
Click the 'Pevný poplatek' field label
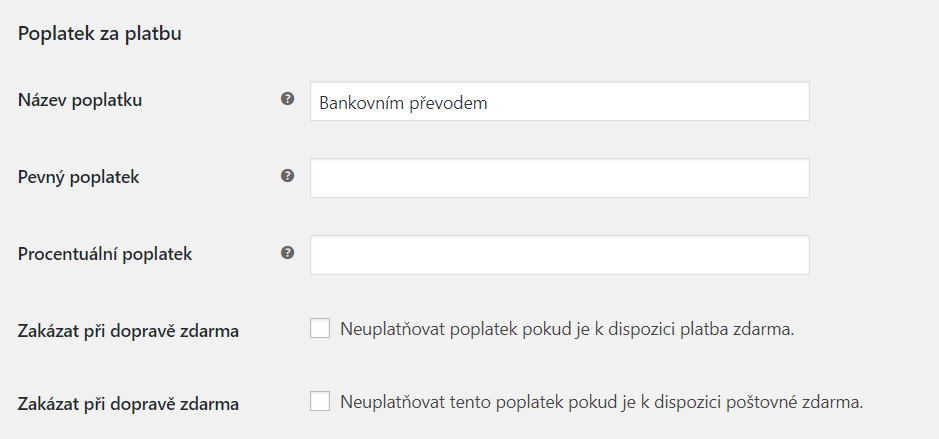pos(78,177)
